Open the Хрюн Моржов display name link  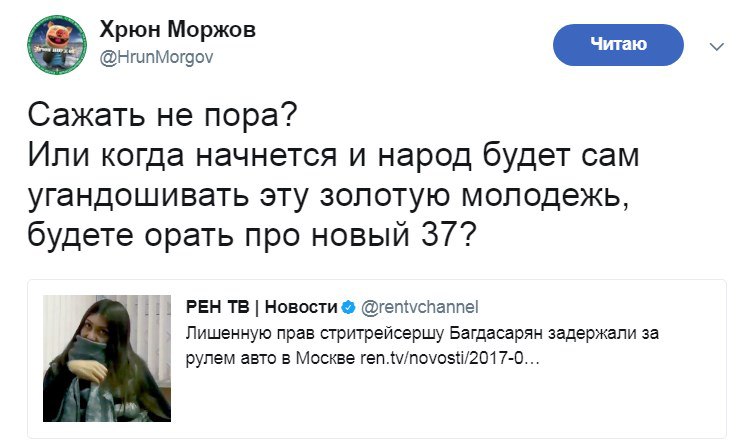click(x=178, y=30)
